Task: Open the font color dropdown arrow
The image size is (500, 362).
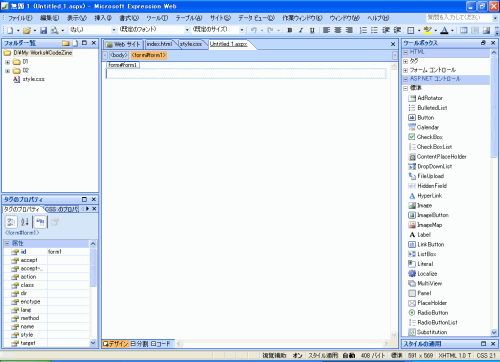Action: pos(452,30)
